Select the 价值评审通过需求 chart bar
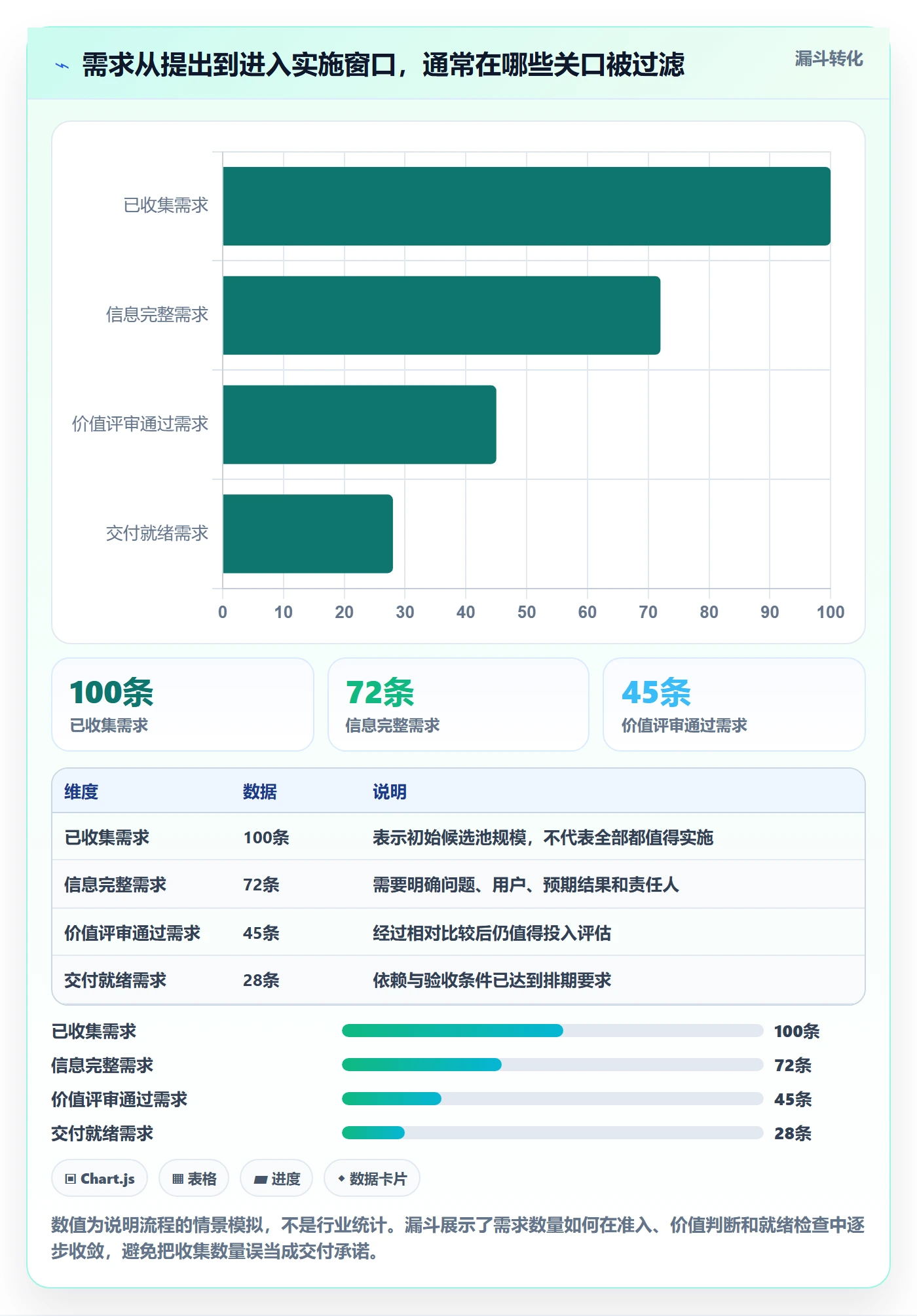 tap(360, 424)
